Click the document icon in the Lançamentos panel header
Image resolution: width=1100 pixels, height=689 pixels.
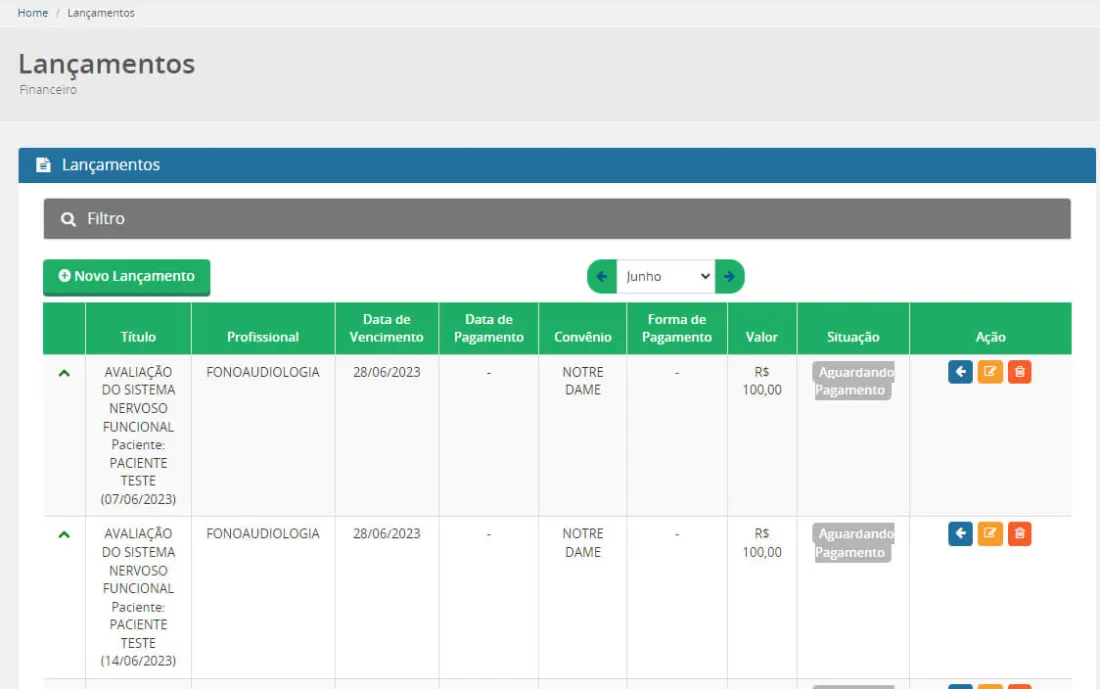(43, 165)
